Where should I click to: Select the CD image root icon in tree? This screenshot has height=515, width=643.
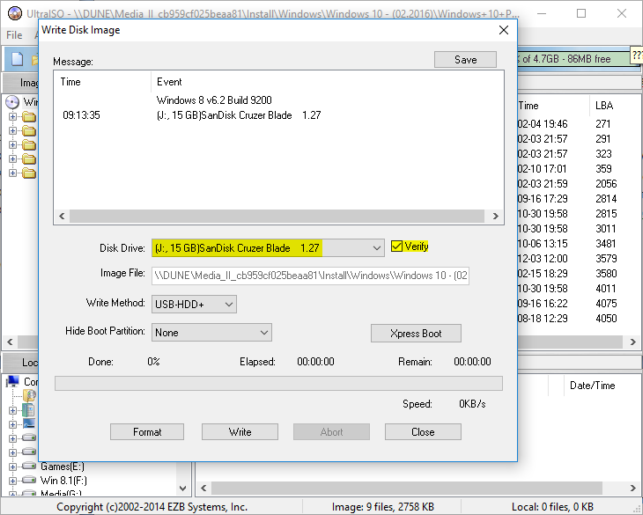[x=12, y=102]
